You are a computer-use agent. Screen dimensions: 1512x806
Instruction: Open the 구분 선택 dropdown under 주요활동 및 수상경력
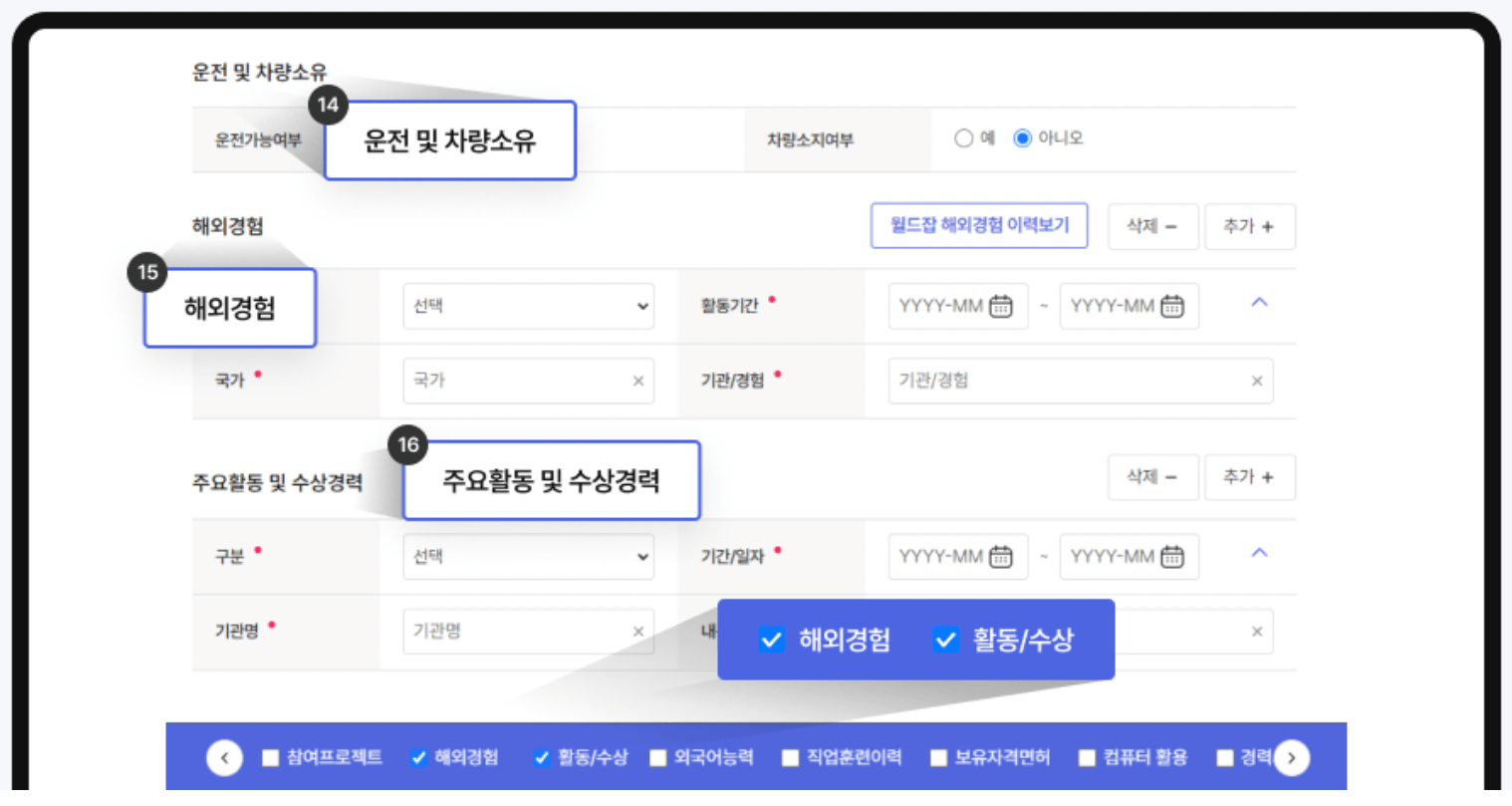pos(528,556)
